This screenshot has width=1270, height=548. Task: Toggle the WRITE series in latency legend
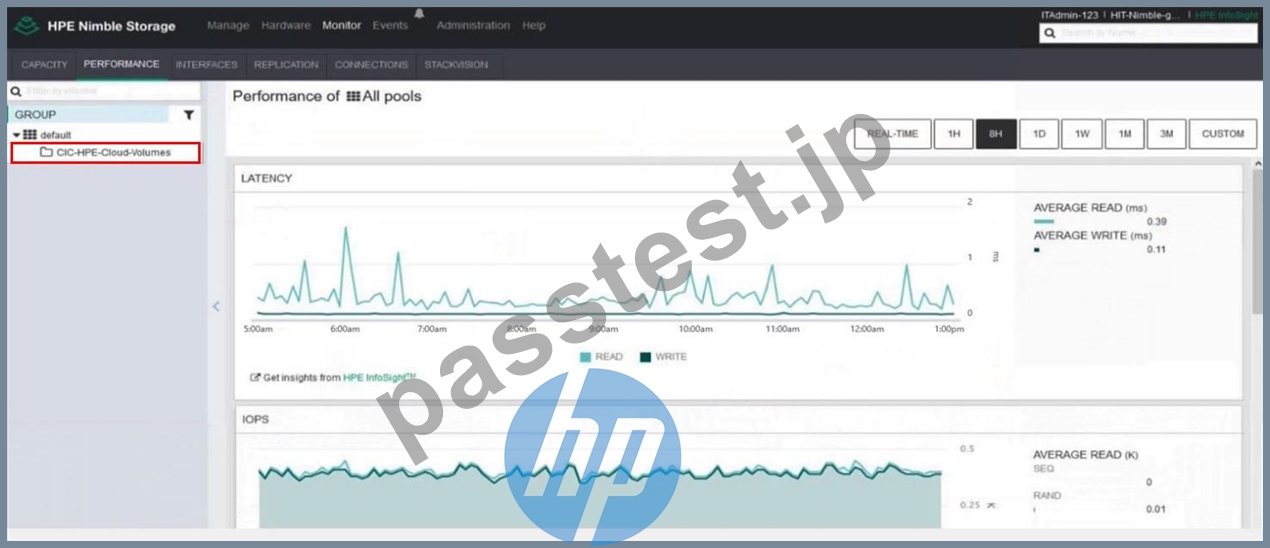click(x=663, y=357)
